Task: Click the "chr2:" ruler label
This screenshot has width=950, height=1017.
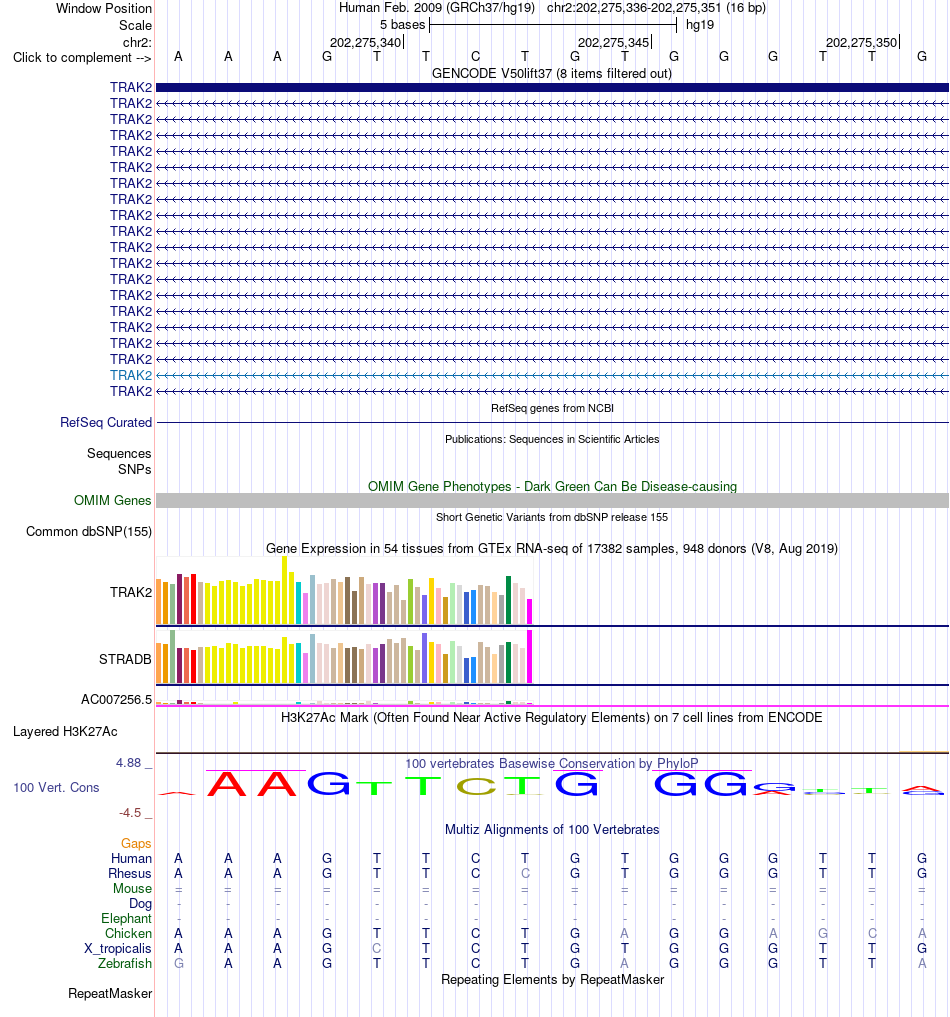Action: point(137,42)
